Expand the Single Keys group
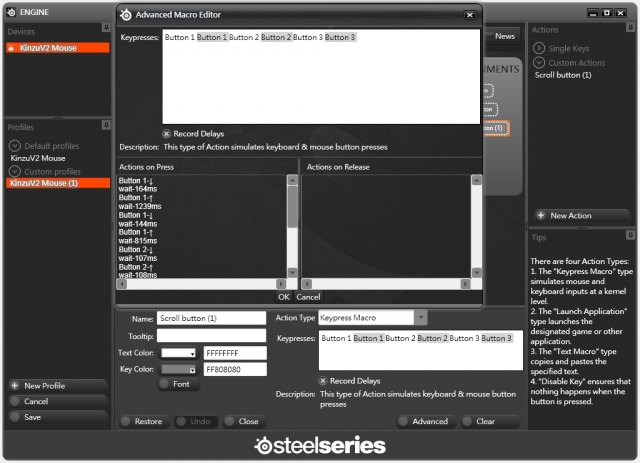 (x=539, y=48)
